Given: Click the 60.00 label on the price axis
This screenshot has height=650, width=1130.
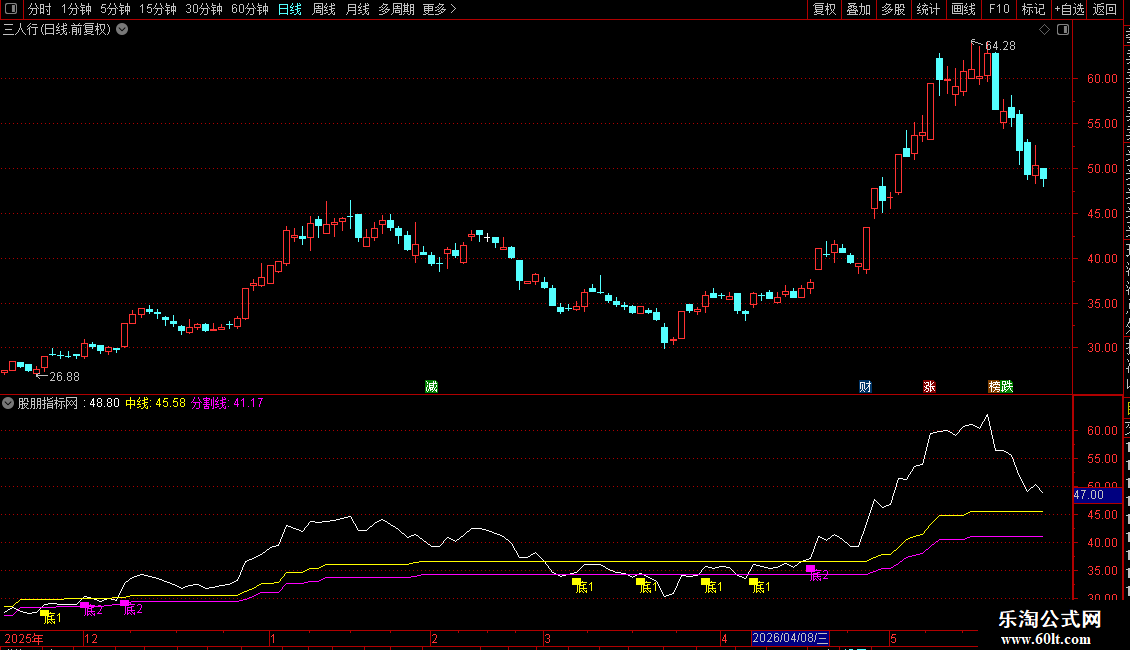Looking at the screenshot, I should [x=1102, y=79].
